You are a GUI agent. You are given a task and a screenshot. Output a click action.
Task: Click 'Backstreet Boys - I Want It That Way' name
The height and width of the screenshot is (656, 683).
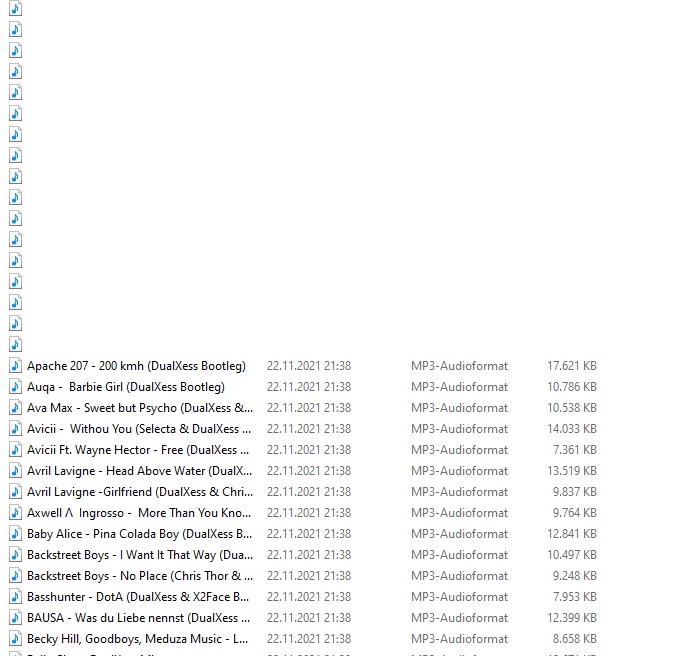140,555
